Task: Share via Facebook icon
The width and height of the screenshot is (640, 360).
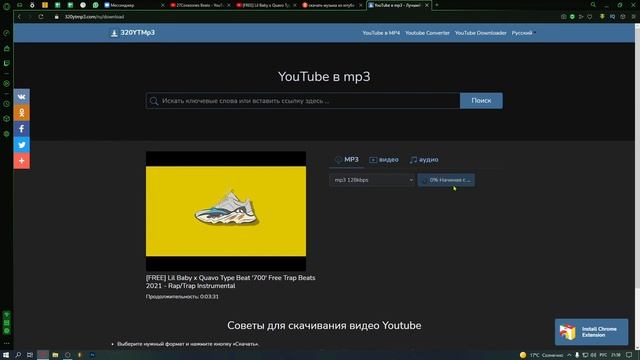Action: click(22, 129)
